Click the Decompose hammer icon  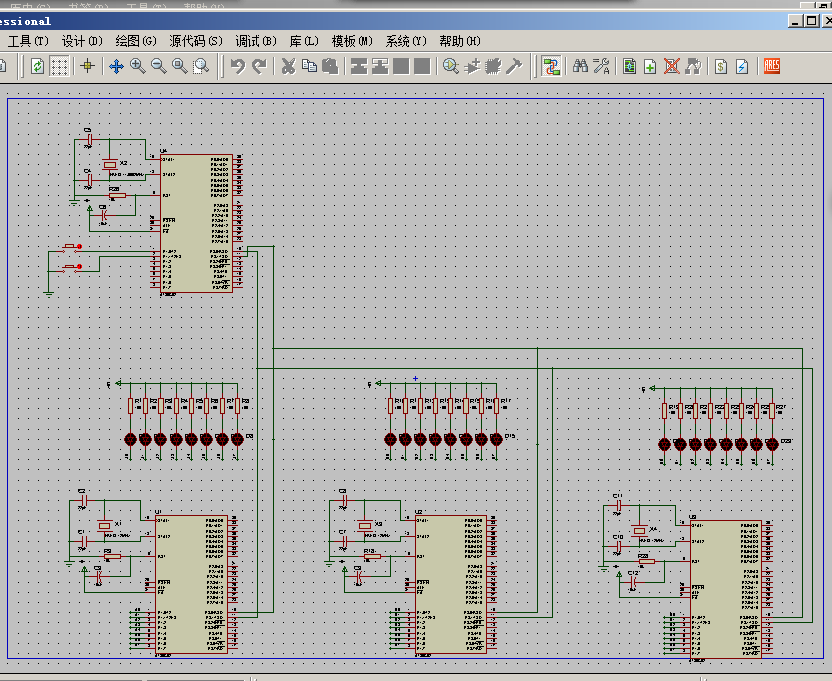(514, 66)
